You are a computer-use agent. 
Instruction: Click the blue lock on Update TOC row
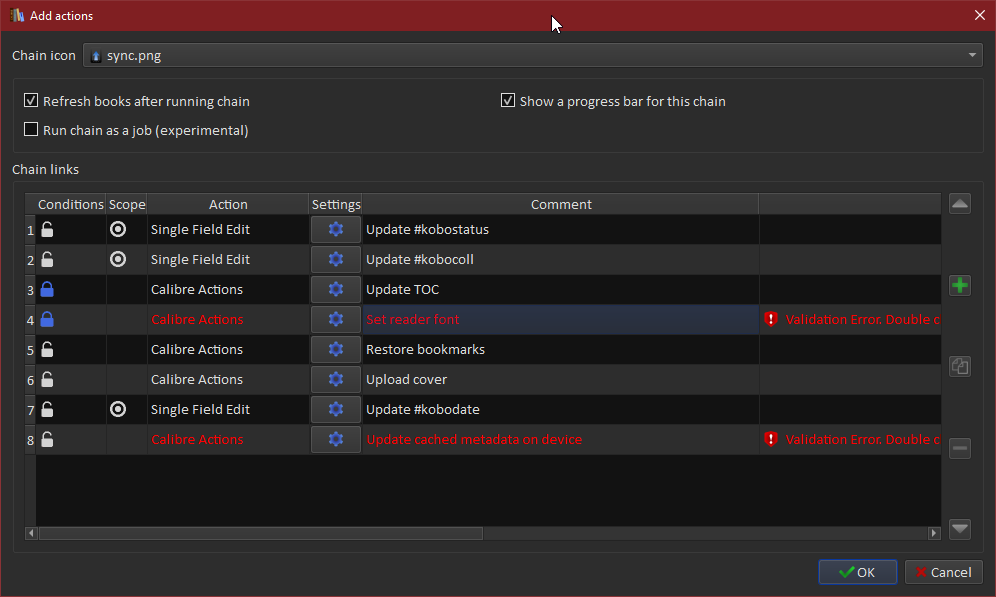(x=47, y=290)
